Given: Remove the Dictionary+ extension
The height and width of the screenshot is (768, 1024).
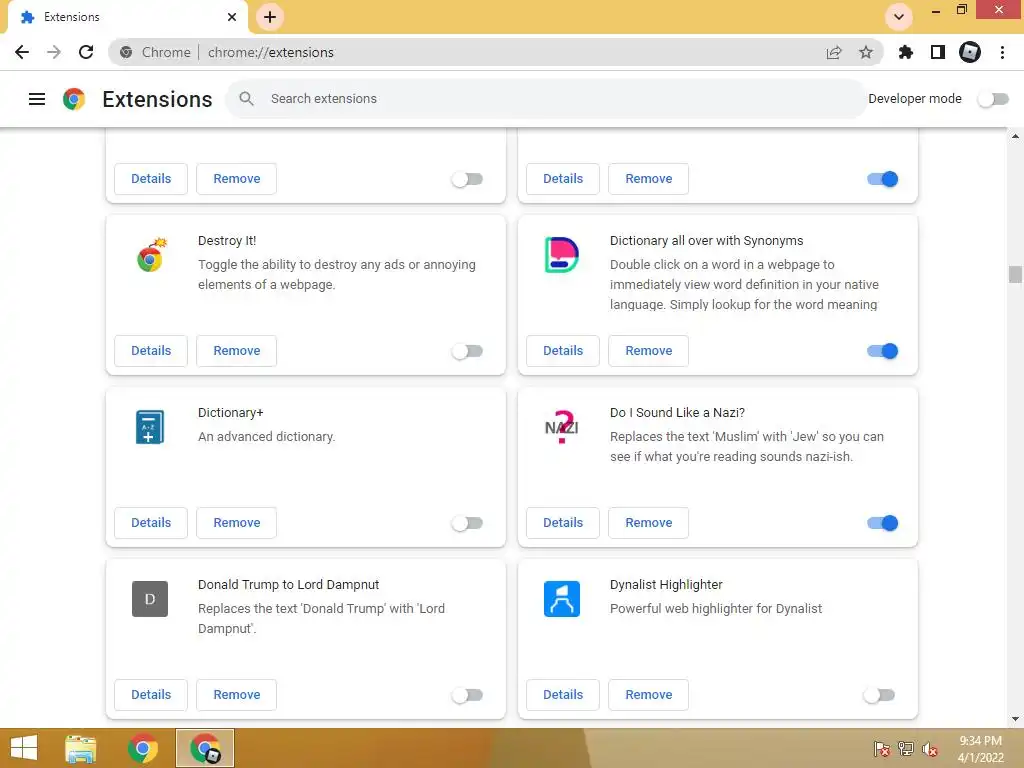Looking at the screenshot, I should (x=236, y=522).
